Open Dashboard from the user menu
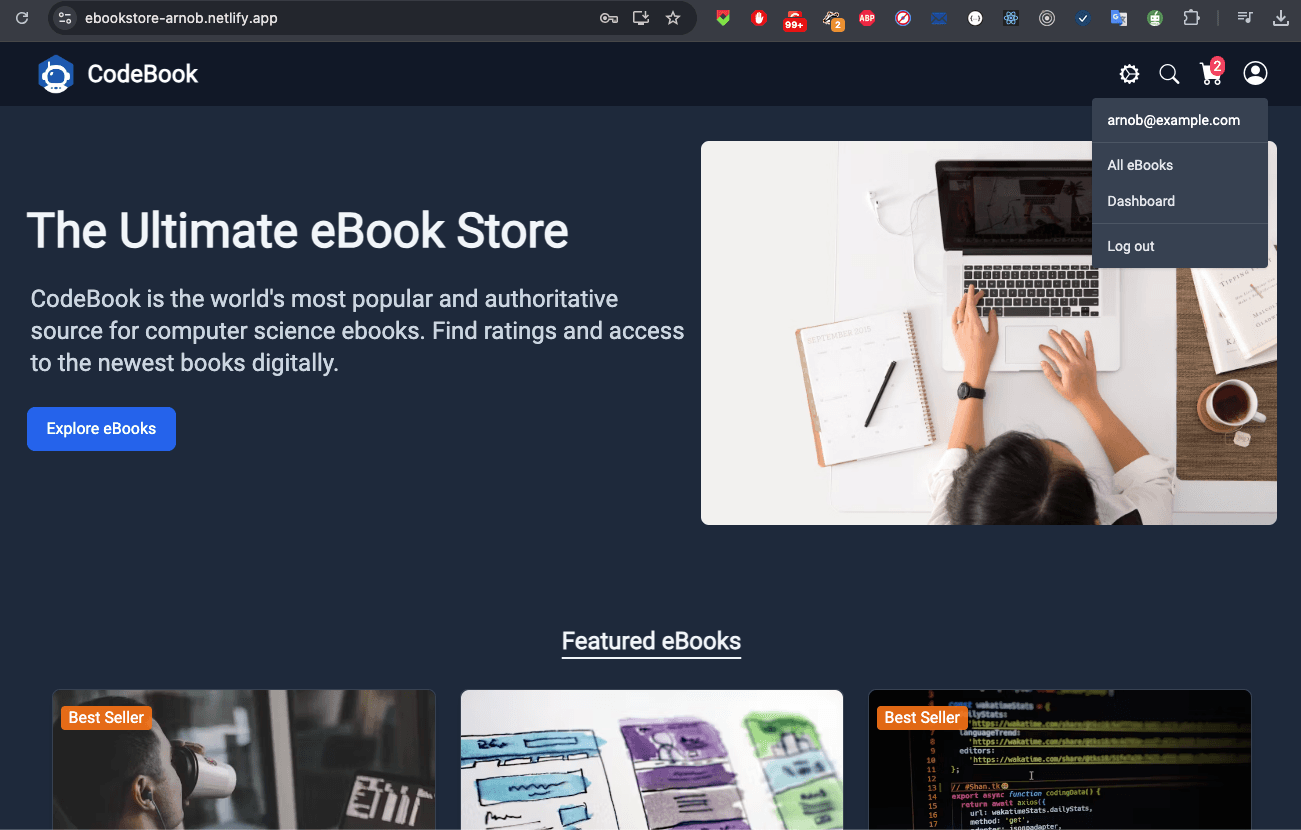This screenshot has width=1301, height=830. tap(1141, 201)
